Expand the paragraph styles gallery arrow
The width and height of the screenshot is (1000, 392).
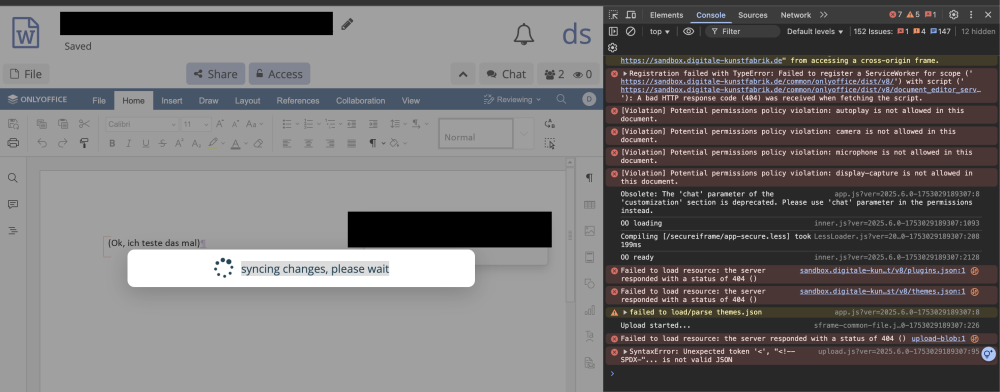click(524, 134)
